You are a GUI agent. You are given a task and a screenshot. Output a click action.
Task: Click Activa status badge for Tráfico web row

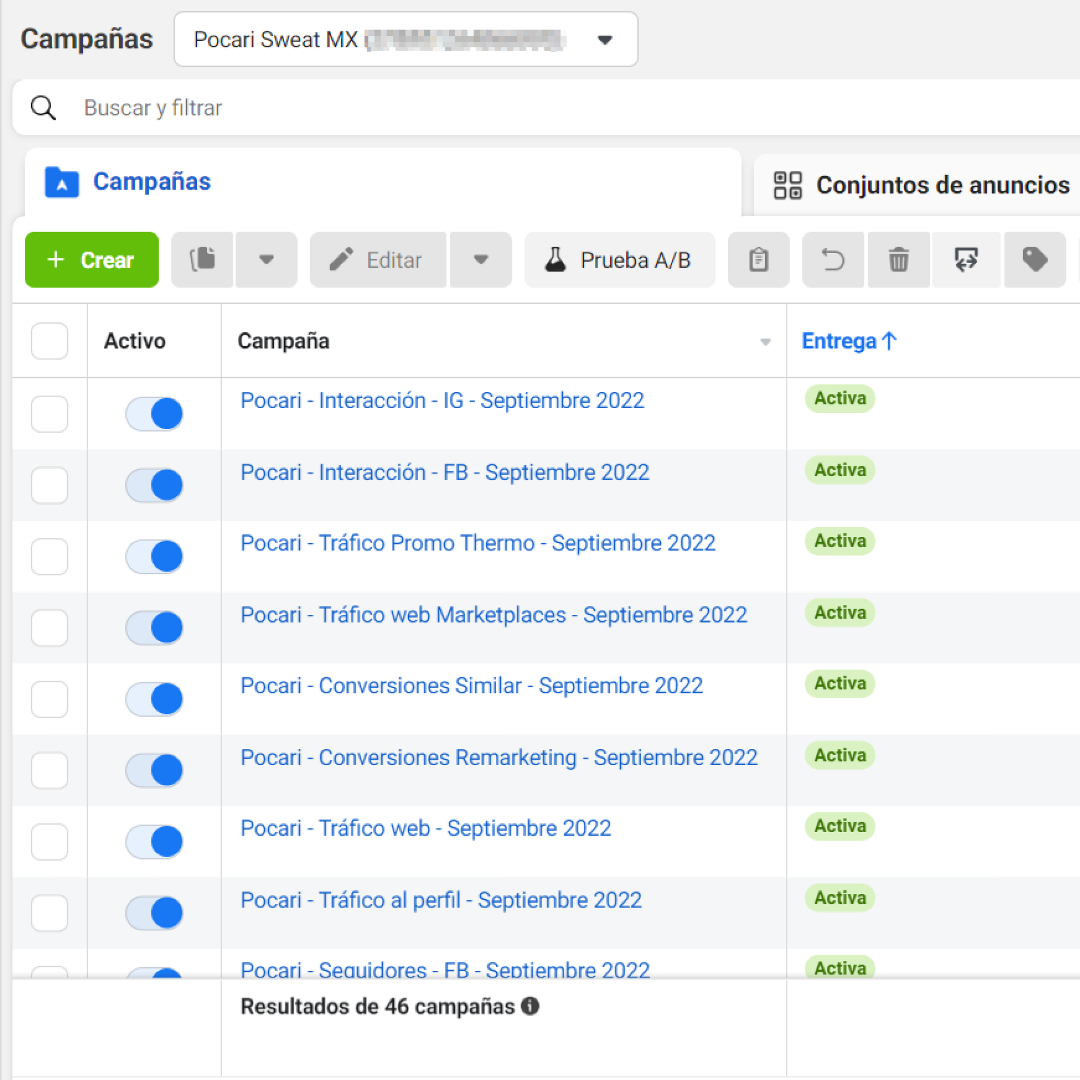840,826
